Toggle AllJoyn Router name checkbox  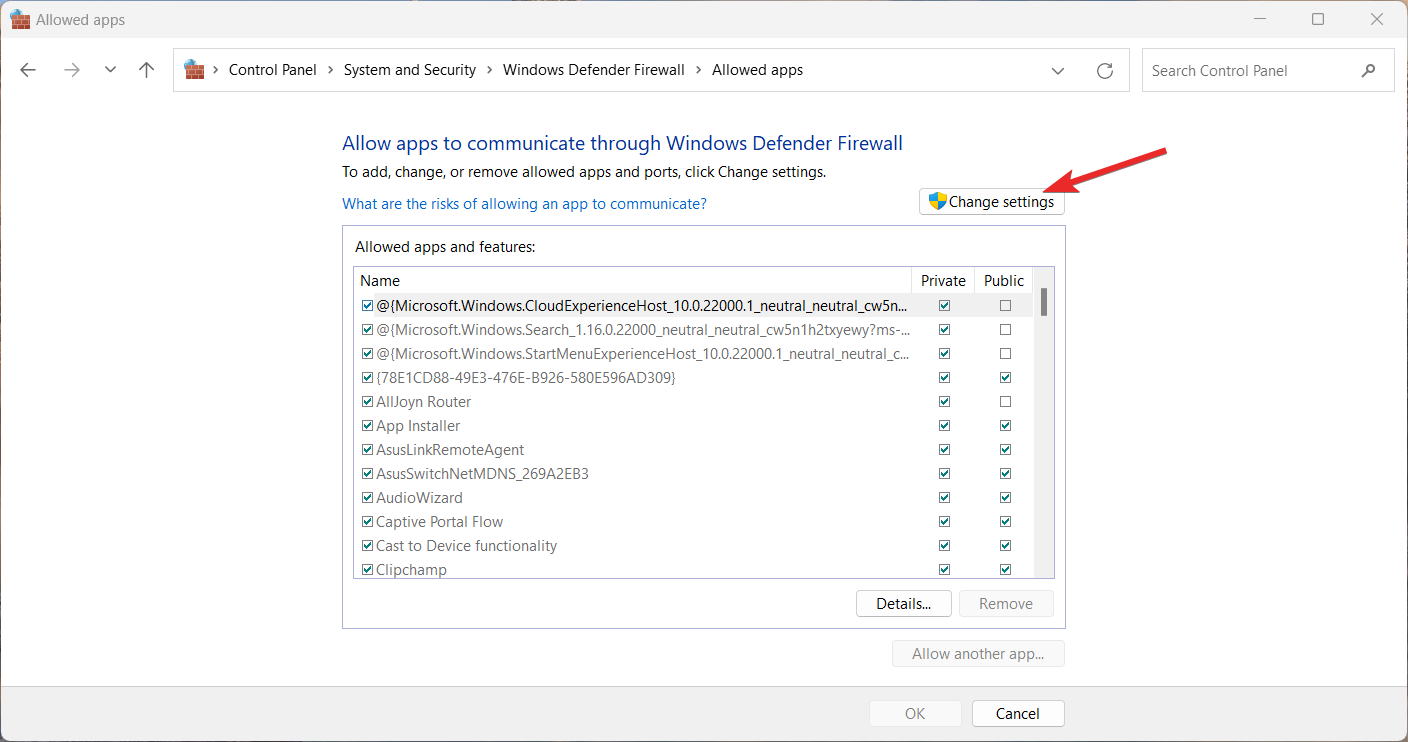tap(367, 401)
